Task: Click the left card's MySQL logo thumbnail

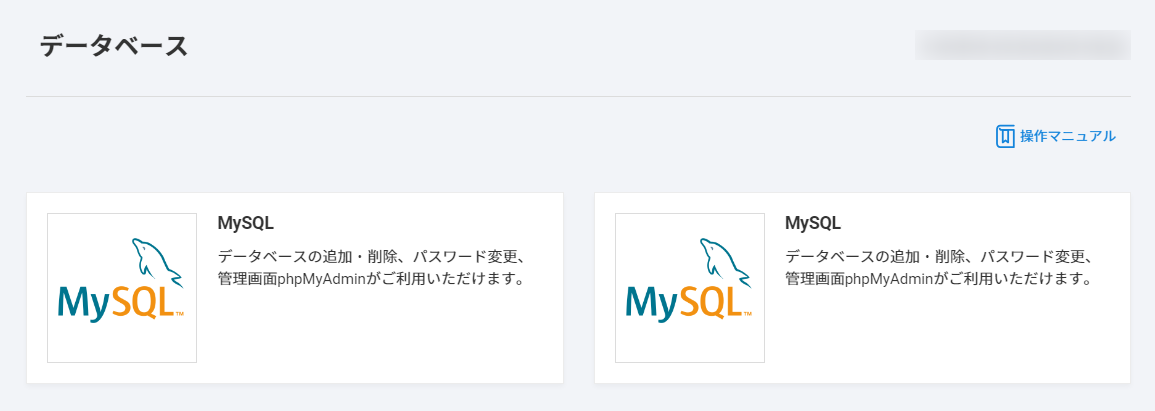Action: [x=122, y=288]
